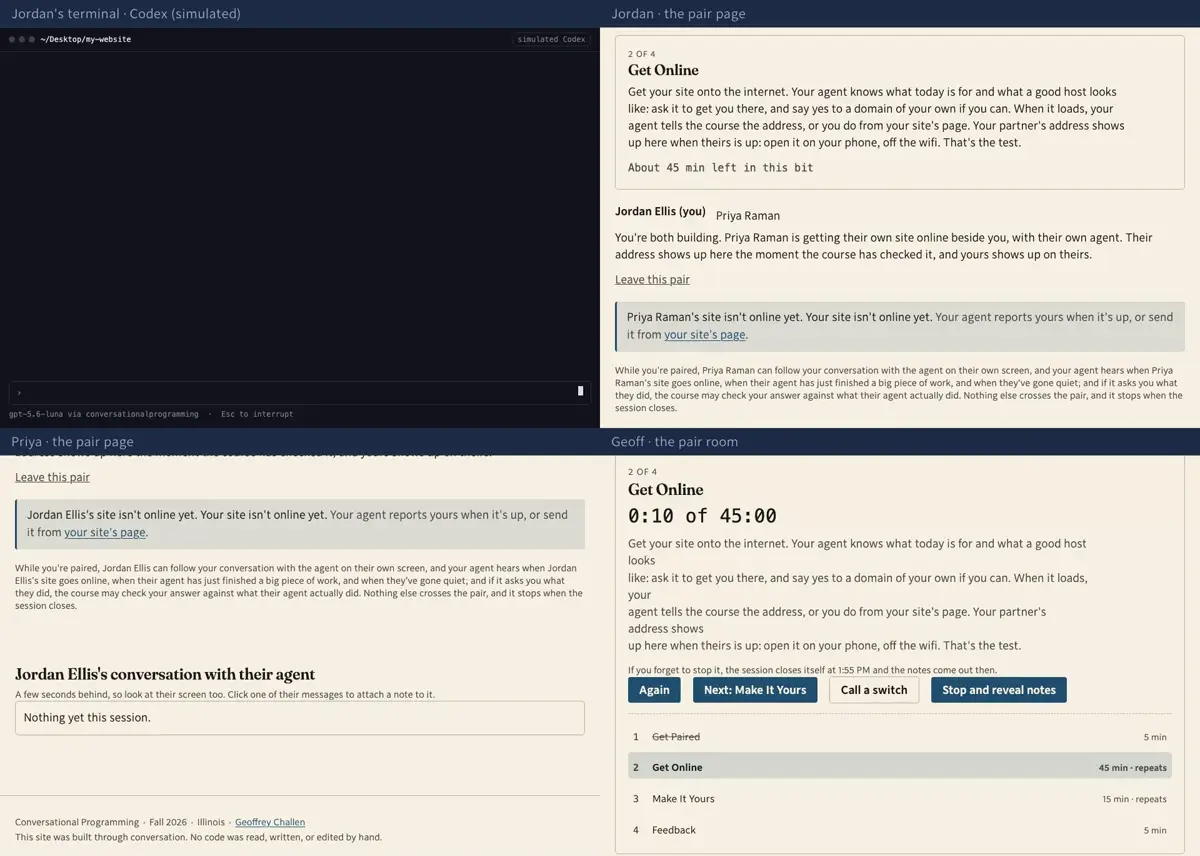Select the Feedback agenda row
Screen dimensions: 1200x856
pos(900,830)
